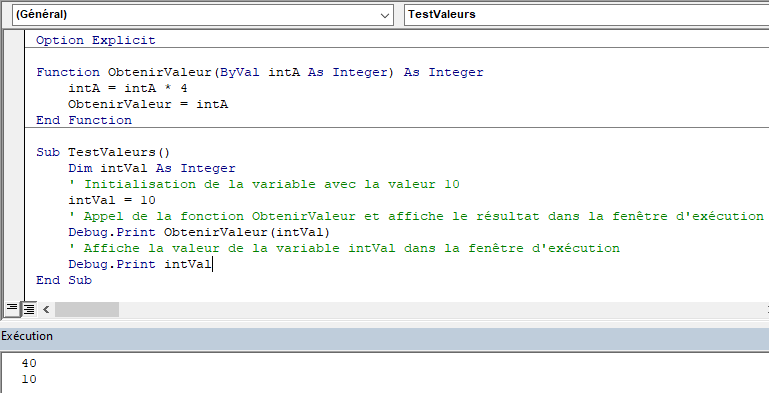Click the line ObtenirValeur = intA

click(148, 104)
